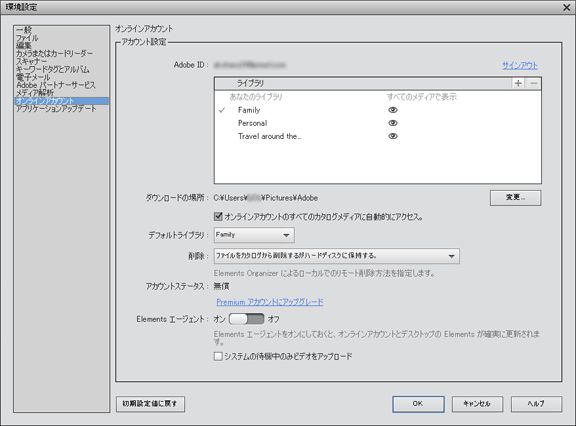This screenshot has width=576, height=426.
Task: Open the デフォルトライブラリ Family dropdown
Action: click(254, 235)
